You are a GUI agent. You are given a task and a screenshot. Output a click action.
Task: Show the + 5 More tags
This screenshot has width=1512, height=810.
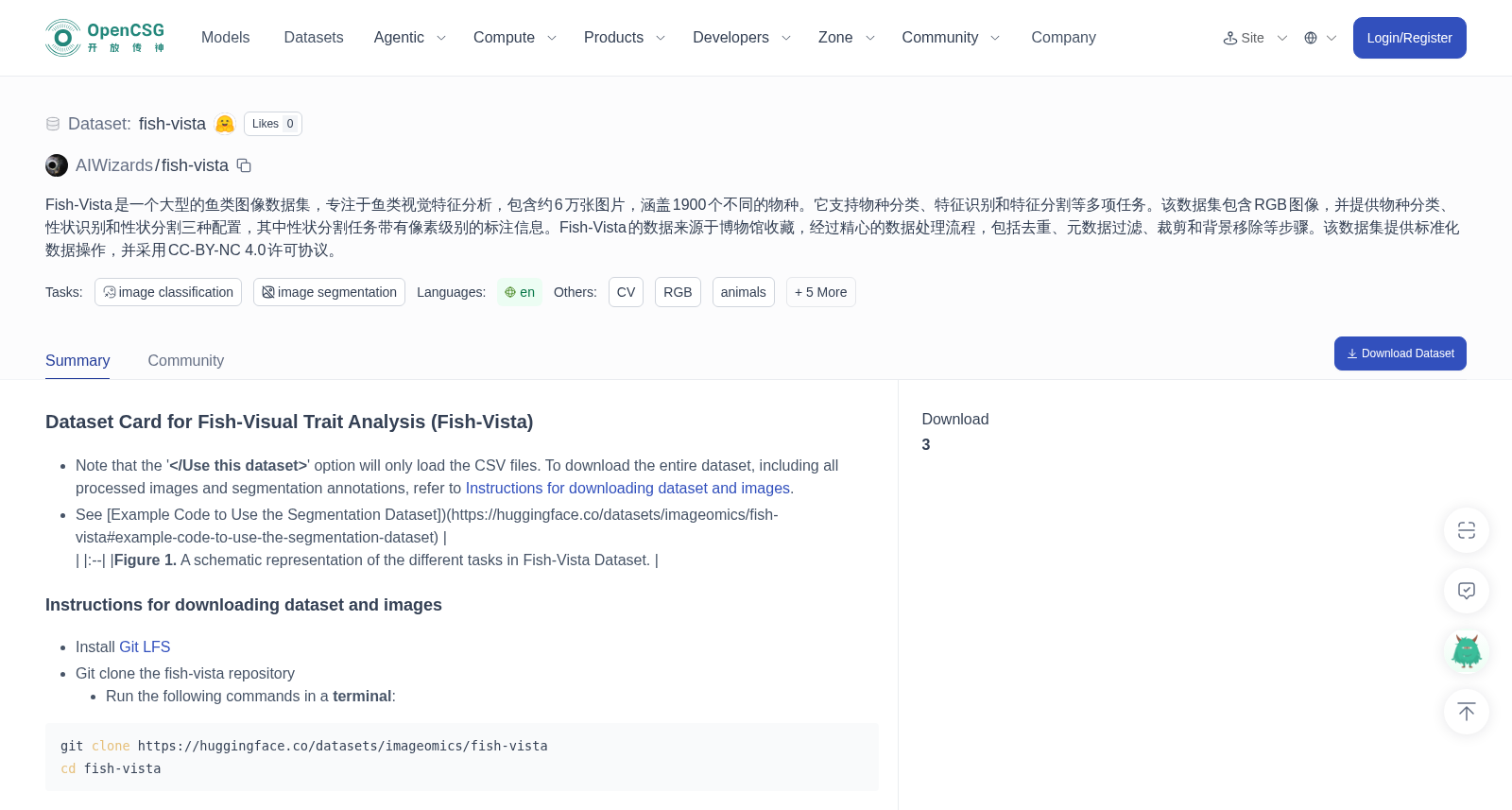[x=821, y=292]
